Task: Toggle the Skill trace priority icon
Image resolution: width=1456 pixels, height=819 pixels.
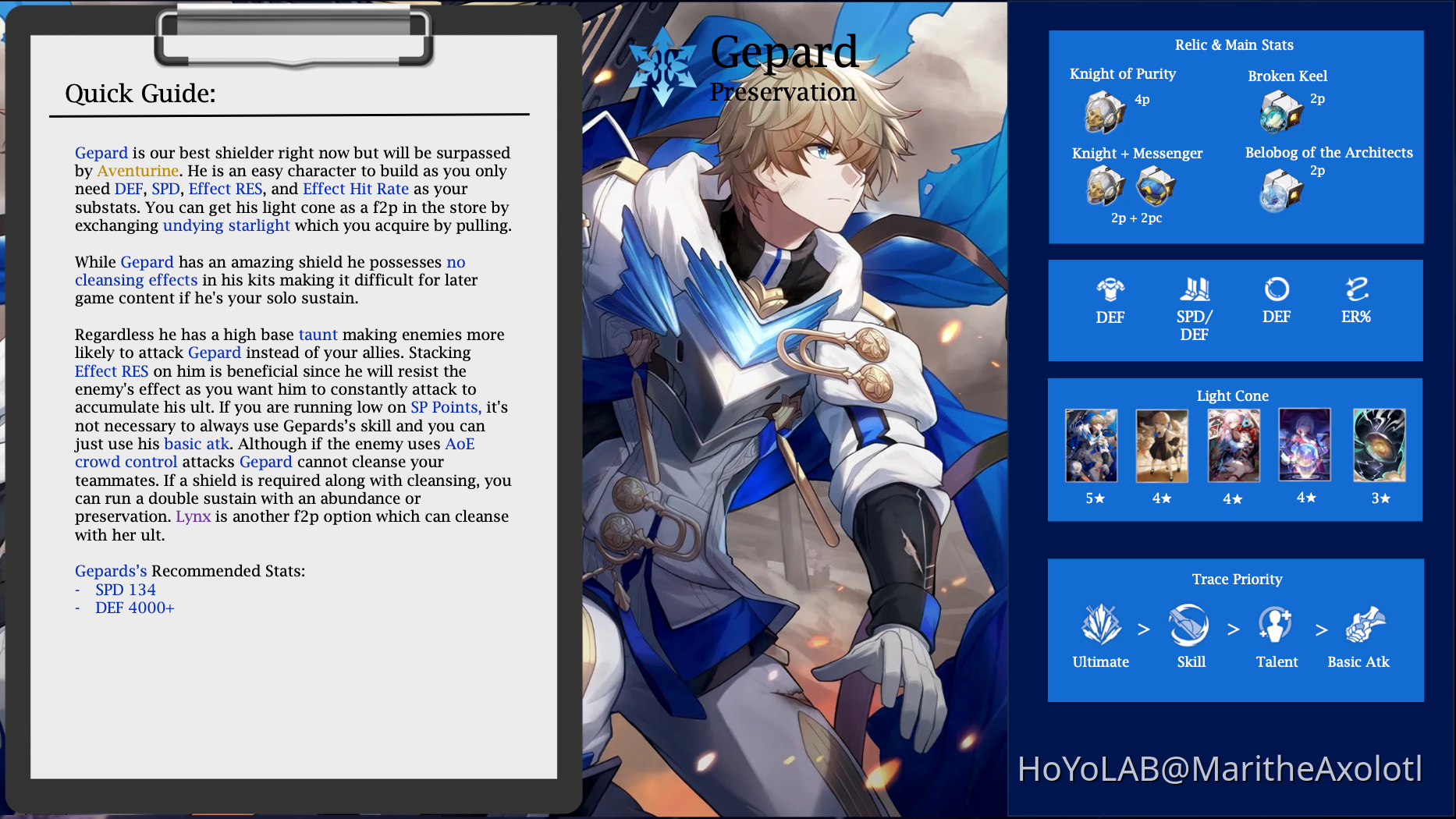Action: (x=1189, y=624)
